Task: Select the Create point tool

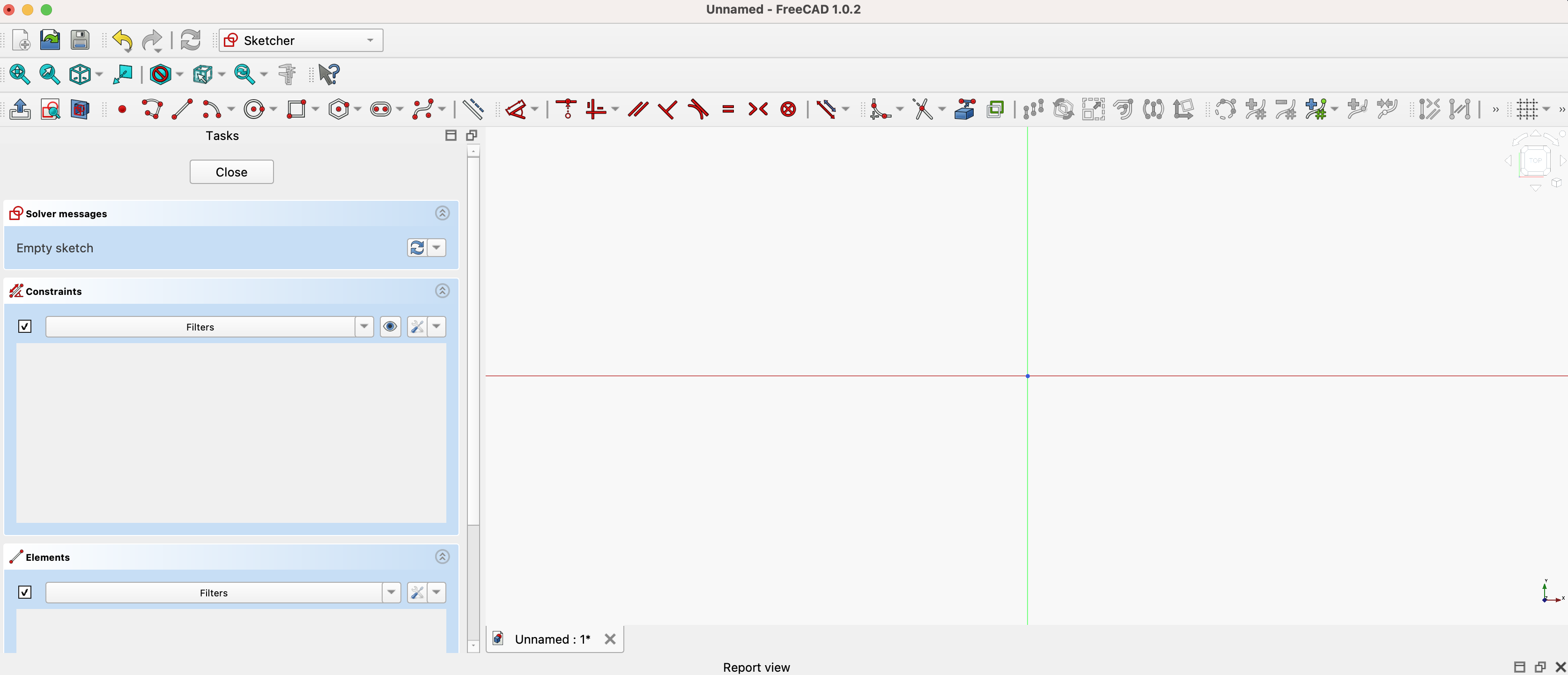Action: [122, 109]
